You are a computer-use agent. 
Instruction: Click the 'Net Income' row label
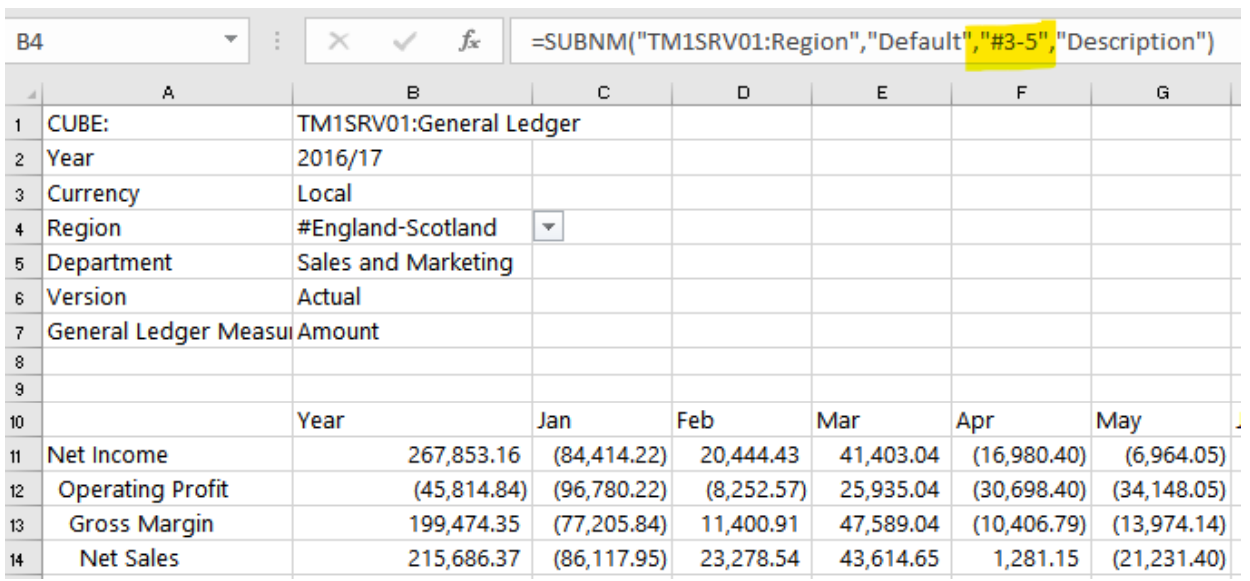pos(166,455)
